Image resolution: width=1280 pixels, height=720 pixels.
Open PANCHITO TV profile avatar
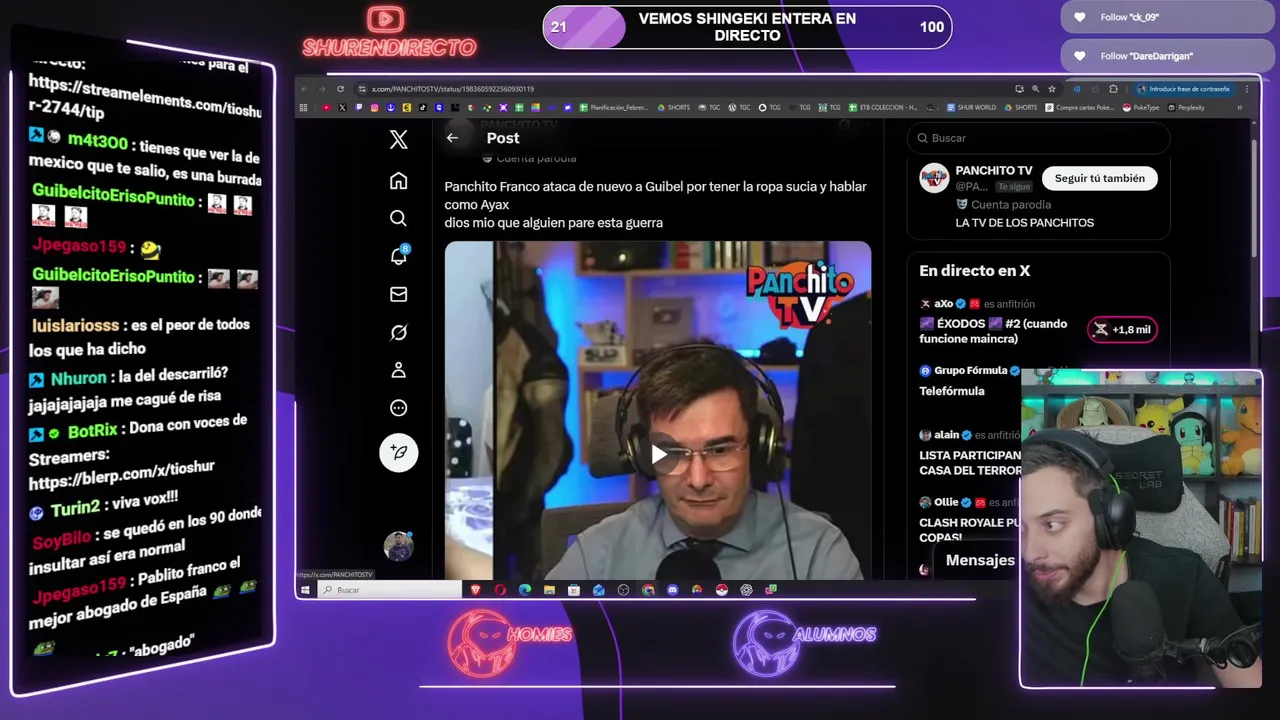click(x=934, y=178)
